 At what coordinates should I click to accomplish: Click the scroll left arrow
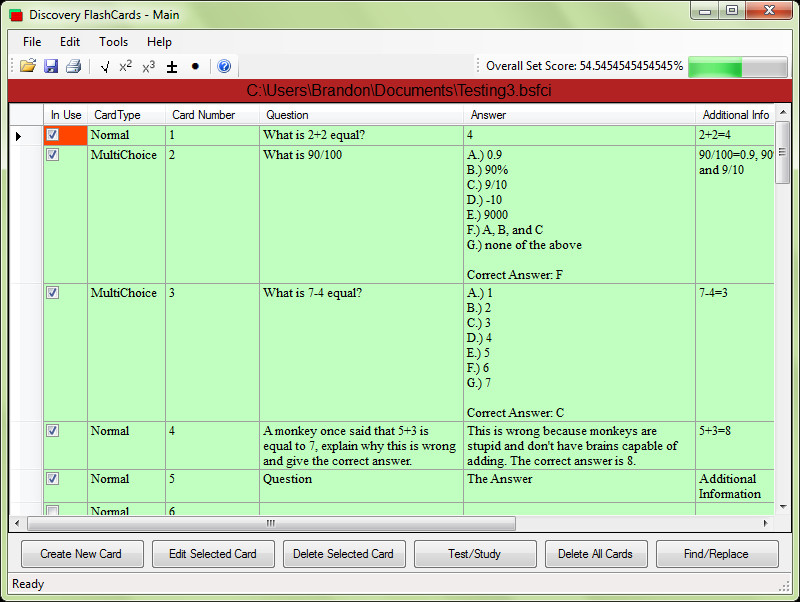(17, 523)
